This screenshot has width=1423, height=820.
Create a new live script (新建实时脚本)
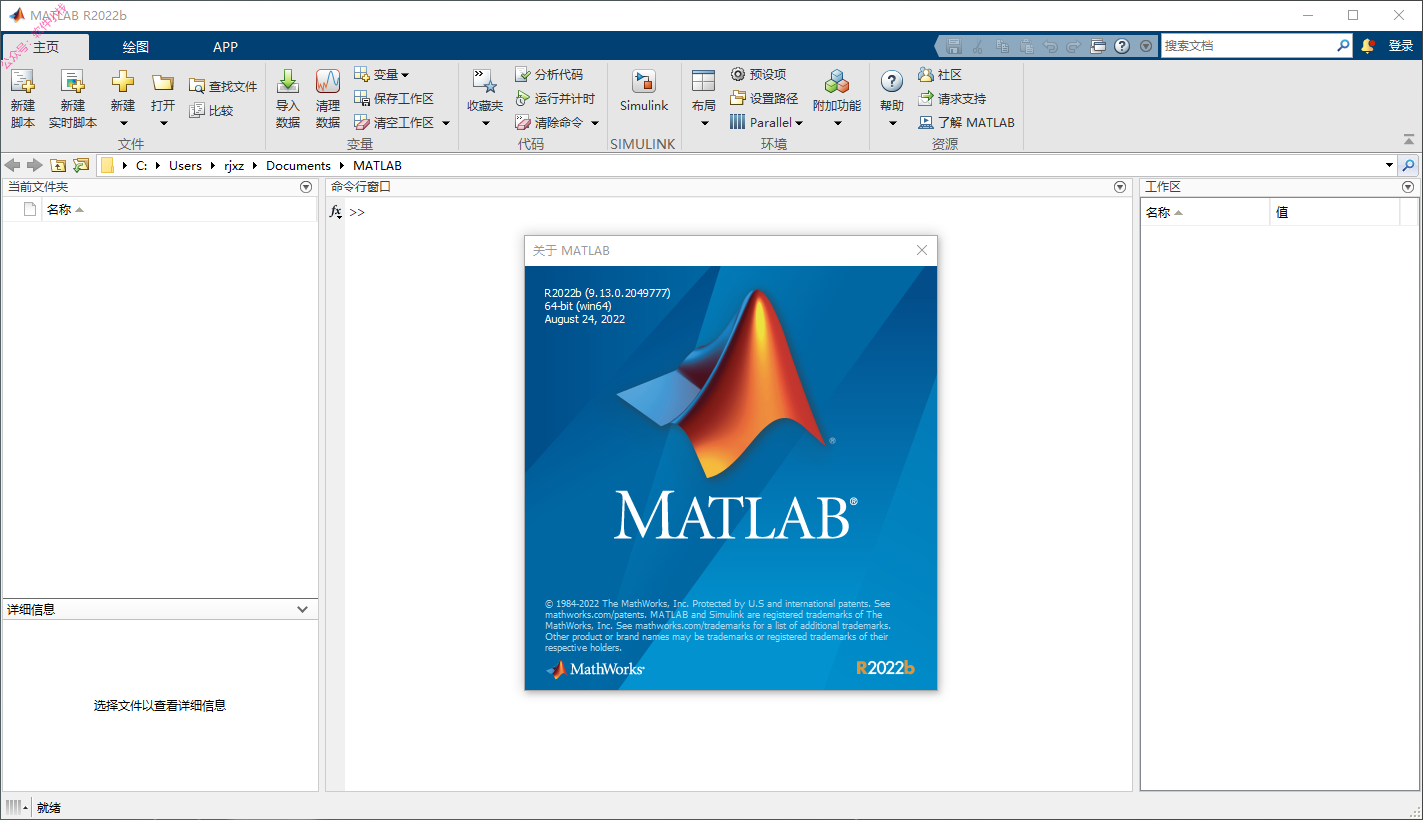click(73, 99)
